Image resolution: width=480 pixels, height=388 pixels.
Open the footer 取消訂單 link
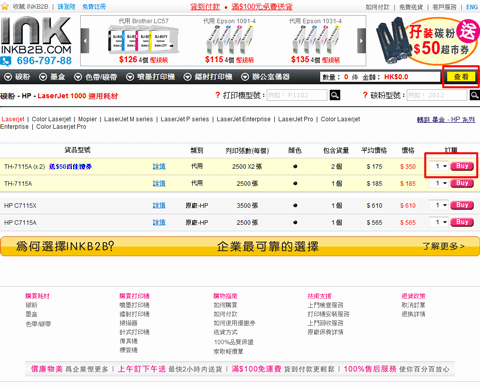click(413, 305)
